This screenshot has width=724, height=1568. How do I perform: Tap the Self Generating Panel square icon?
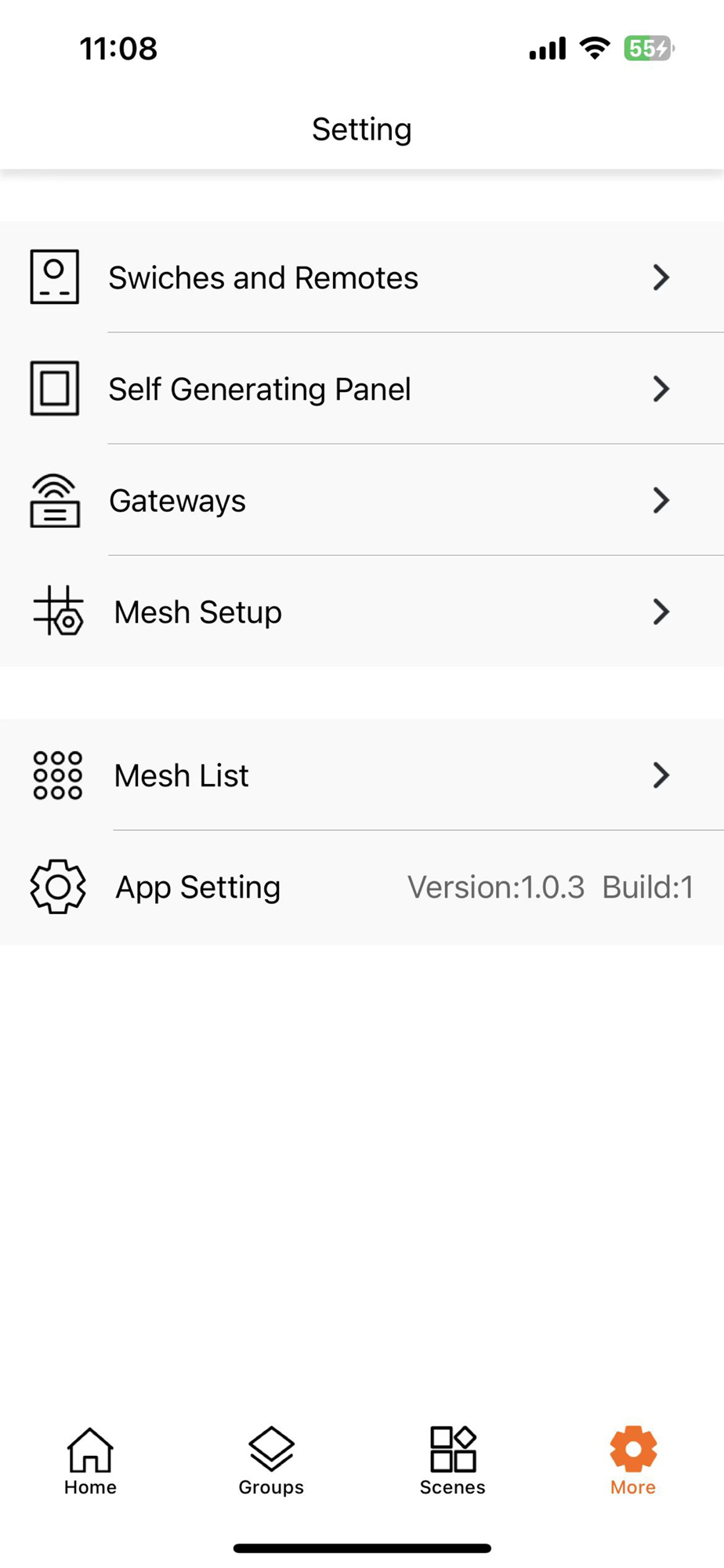click(x=54, y=388)
